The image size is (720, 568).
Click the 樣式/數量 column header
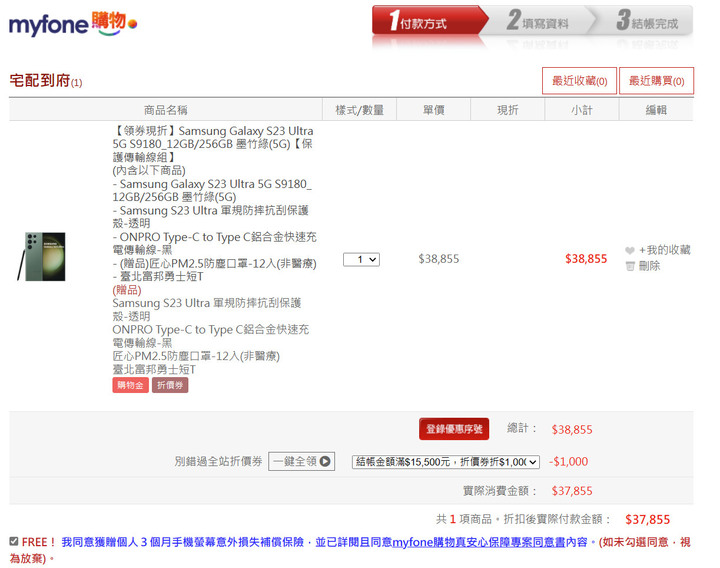360,110
